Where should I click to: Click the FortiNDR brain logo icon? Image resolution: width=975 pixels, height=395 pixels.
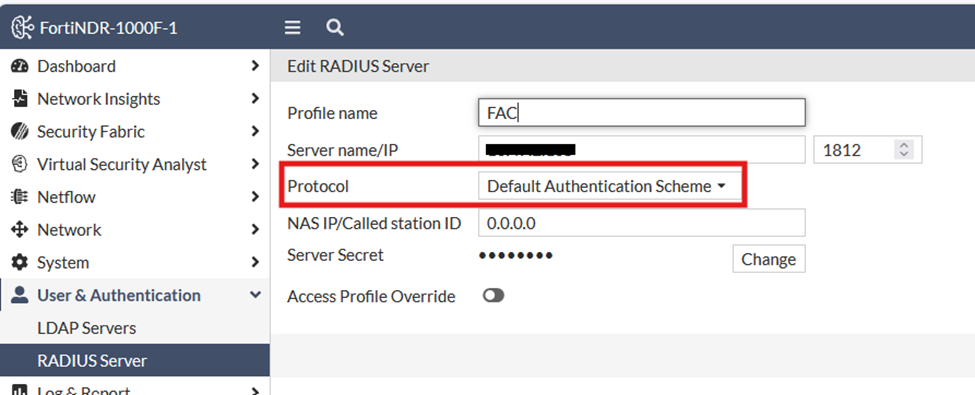click(x=22, y=27)
